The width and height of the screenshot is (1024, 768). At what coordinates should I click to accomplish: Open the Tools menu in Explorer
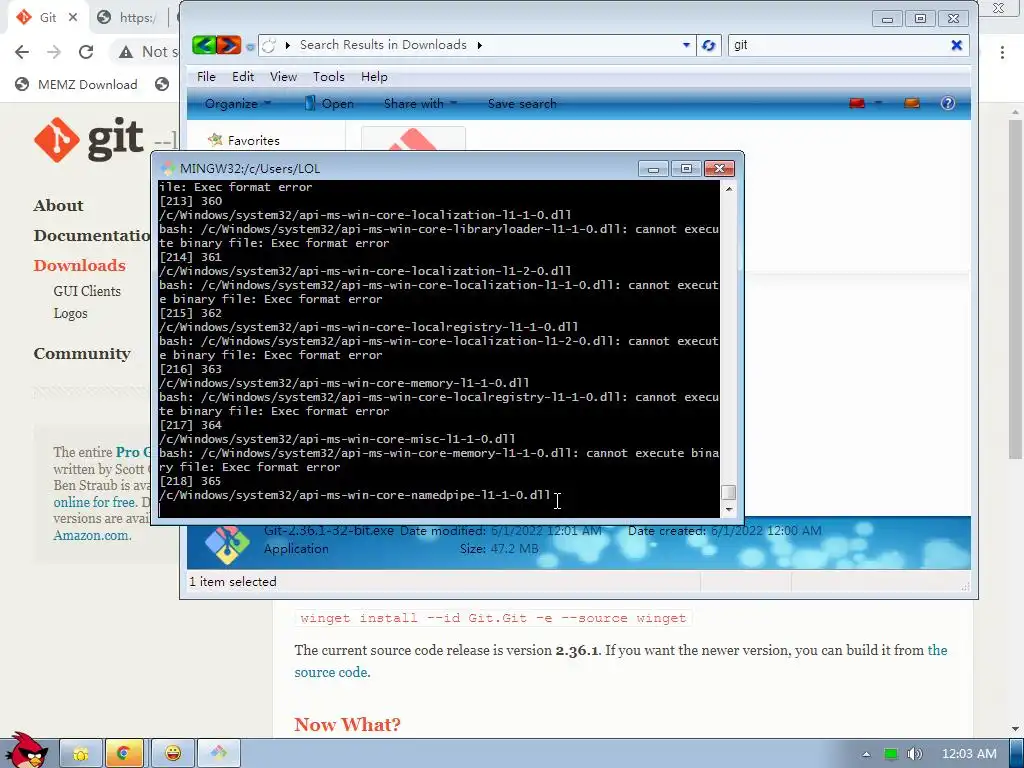[x=328, y=76]
